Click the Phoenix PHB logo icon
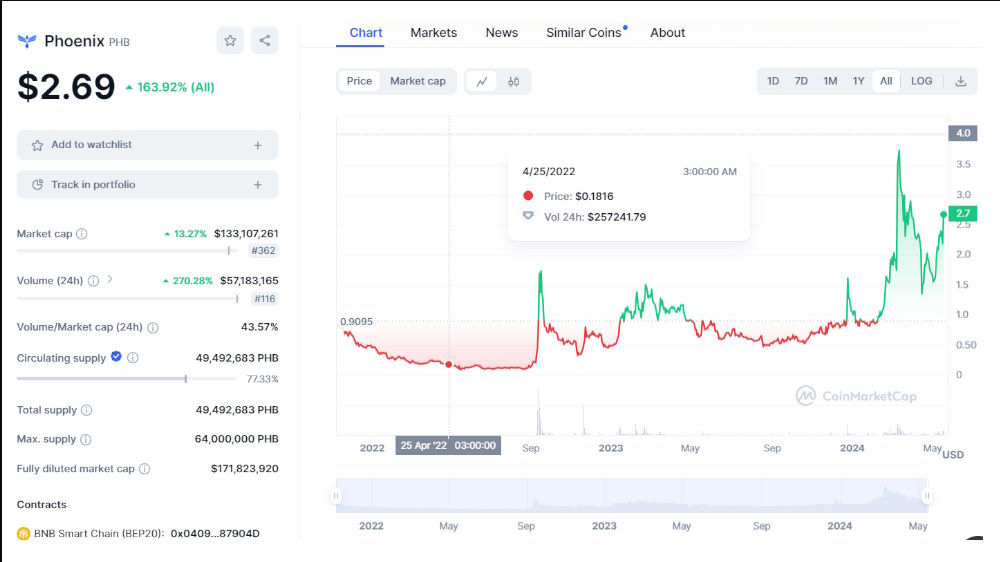 pyautogui.click(x=27, y=41)
